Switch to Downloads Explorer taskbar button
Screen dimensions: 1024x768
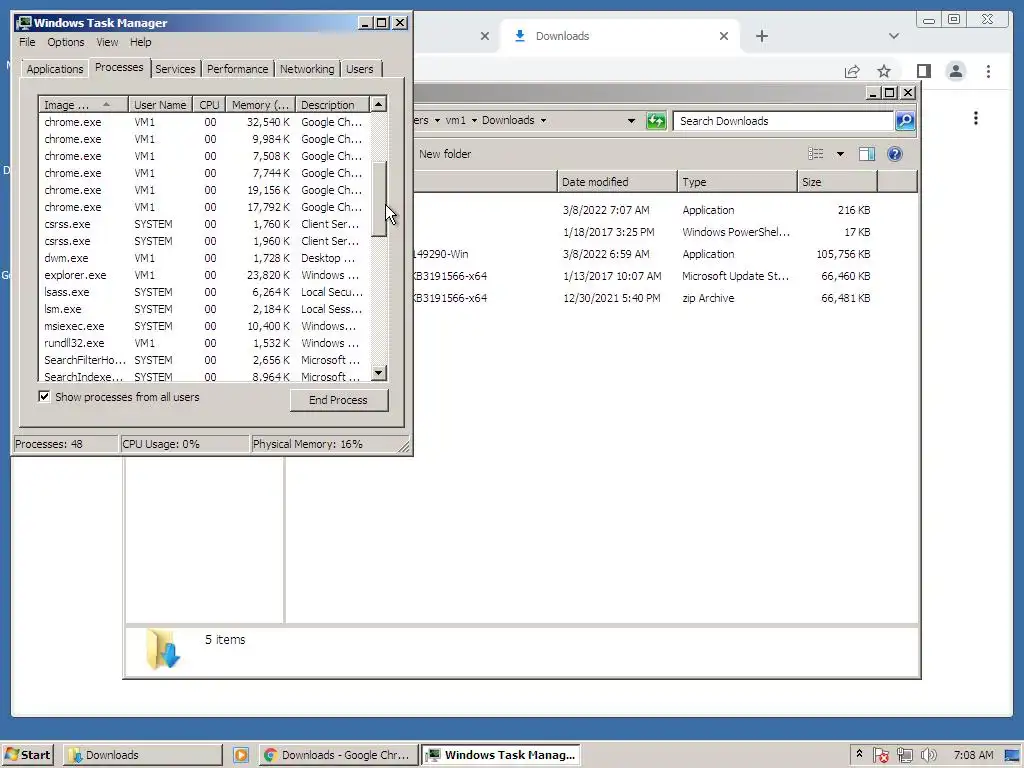pos(142,755)
